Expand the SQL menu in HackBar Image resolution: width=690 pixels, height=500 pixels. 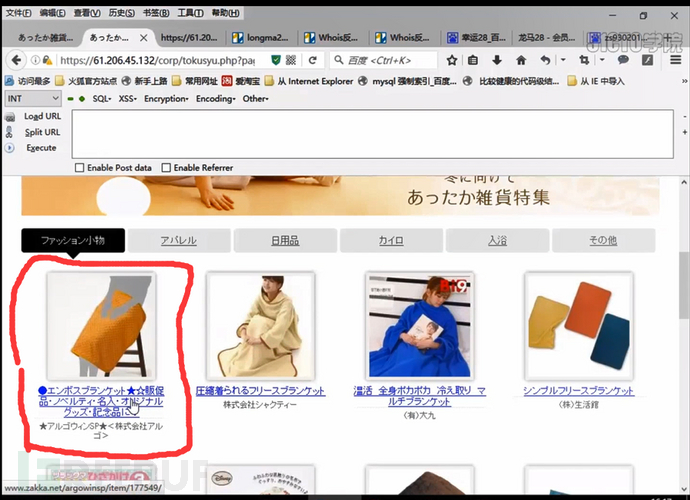coord(102,99)
